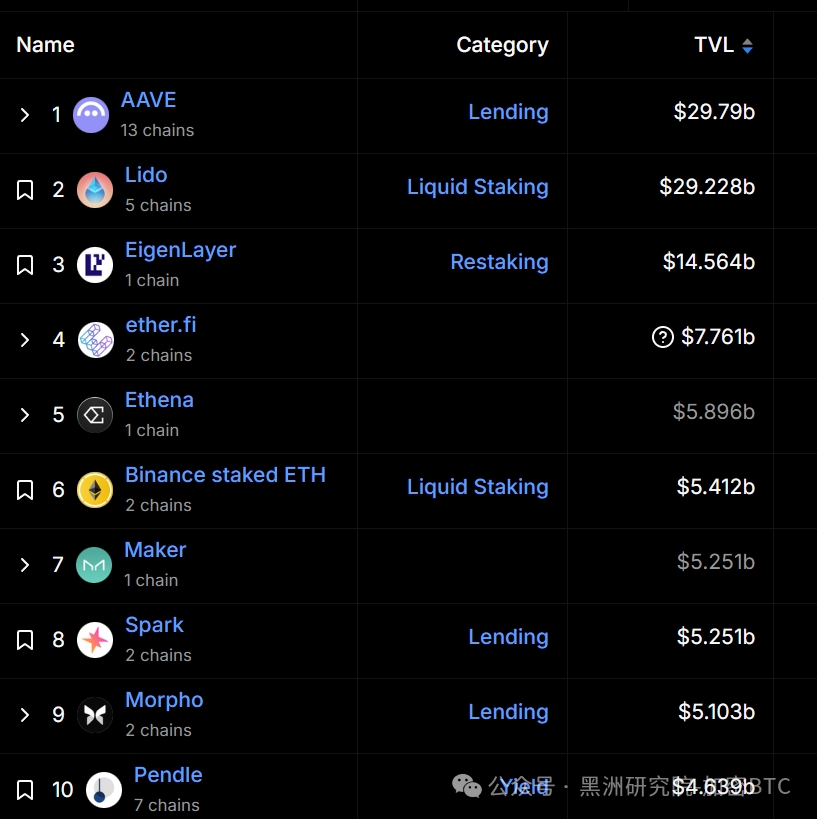
Task: Click the EigenLayer logo icon
Action: [x=95, y=265]
